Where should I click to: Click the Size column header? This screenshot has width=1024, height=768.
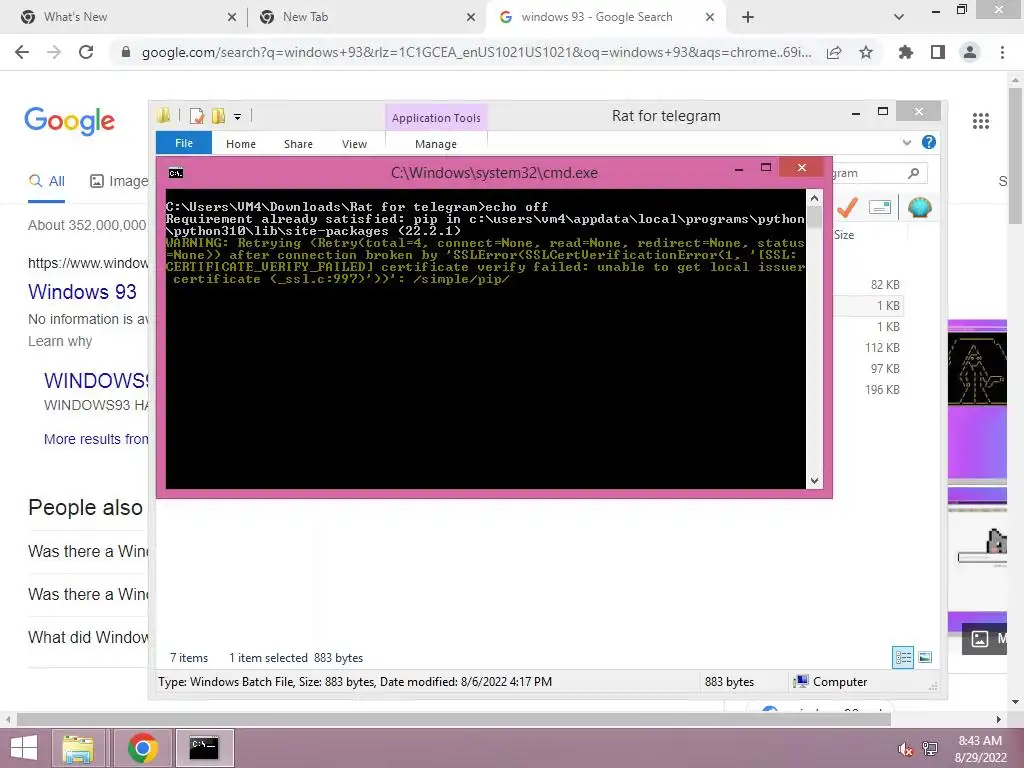pyautogui.click(x=844, y=234)
